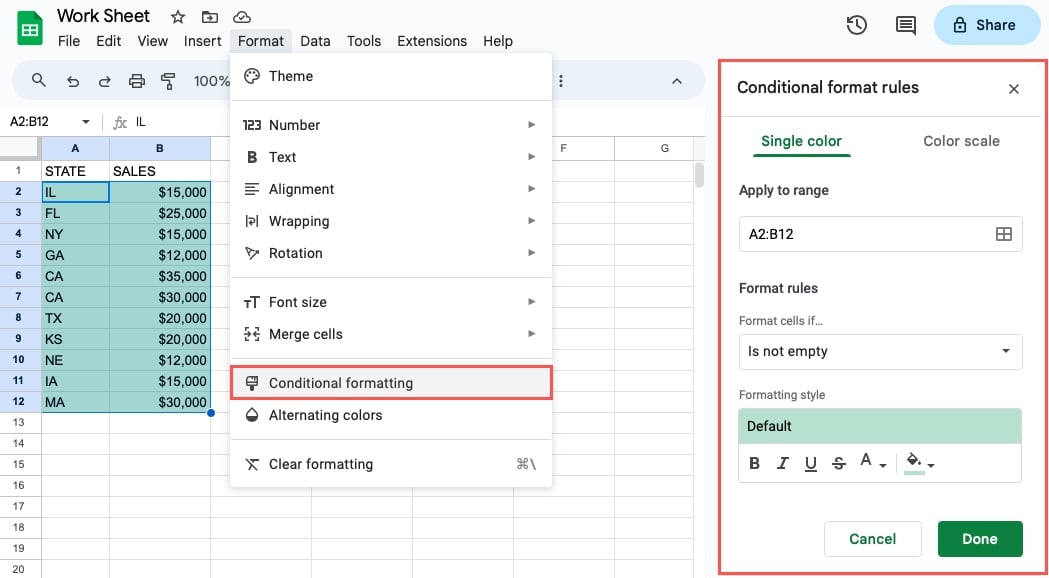
Task: Collapse the menus with the up chevron
Action: point(677,81)
